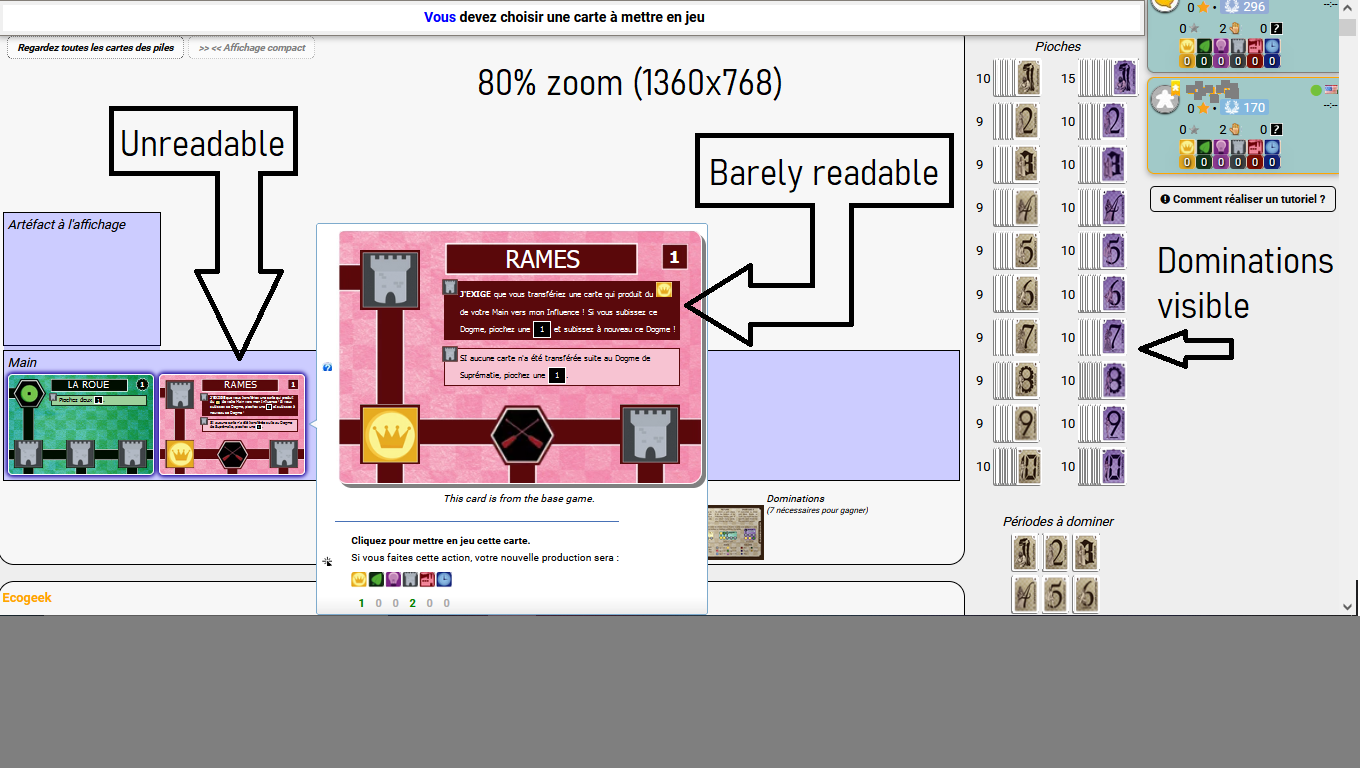Click factory icon in the 296-rated player's panel

pos(1254,47)
